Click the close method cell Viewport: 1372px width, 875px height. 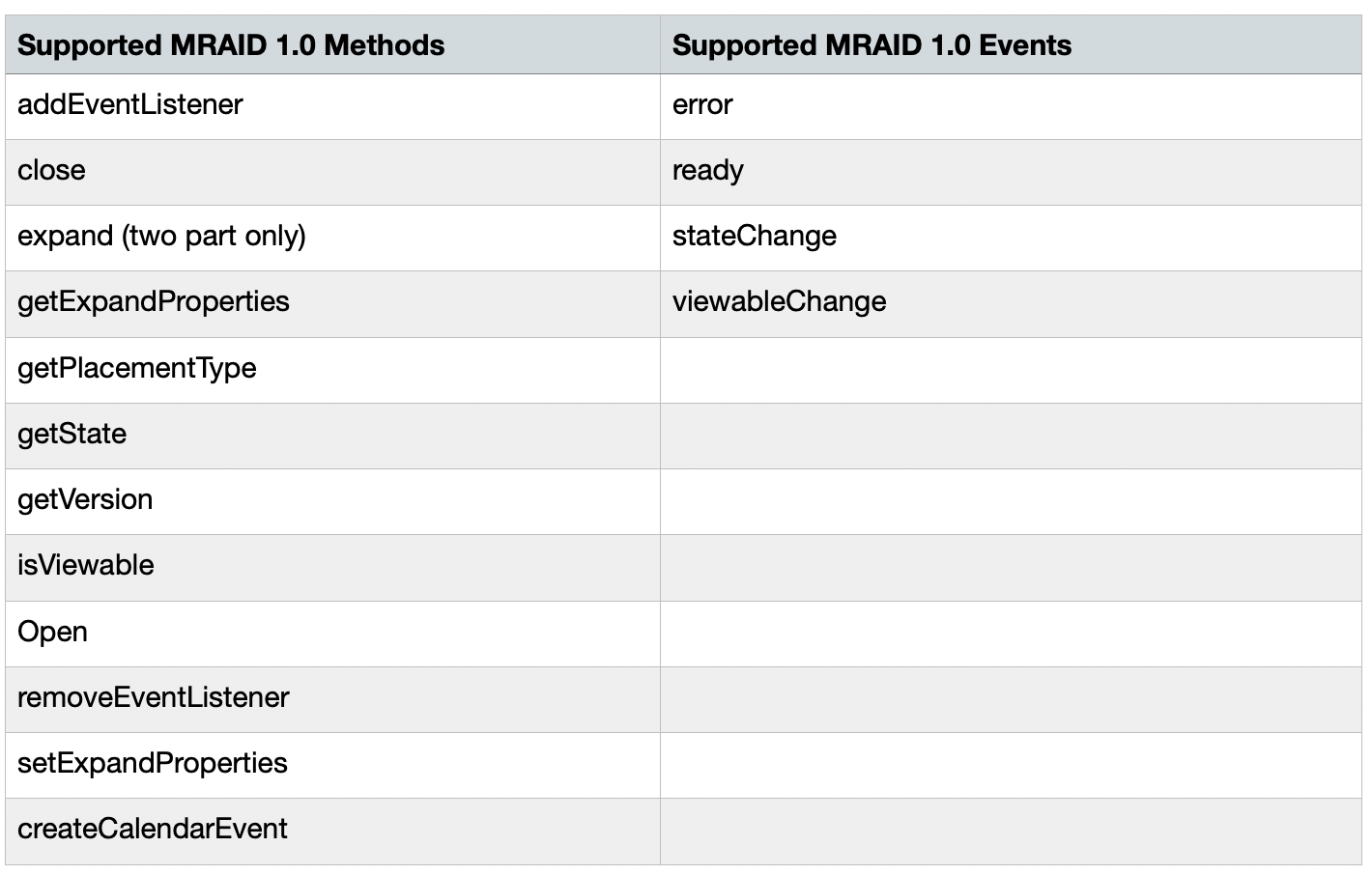(51, 170)
